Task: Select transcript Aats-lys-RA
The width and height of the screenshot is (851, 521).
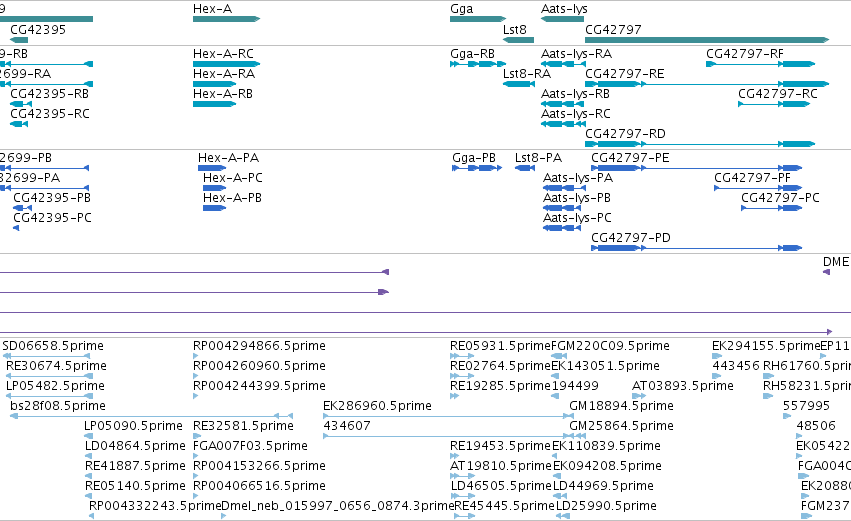Action: click(x=563, y=64)
